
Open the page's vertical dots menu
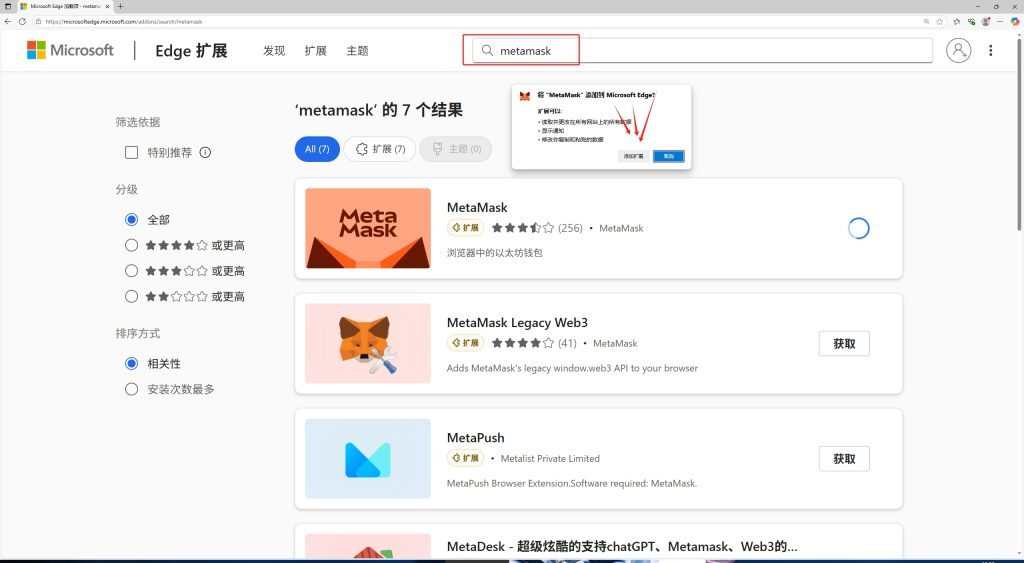pos(991,50)
